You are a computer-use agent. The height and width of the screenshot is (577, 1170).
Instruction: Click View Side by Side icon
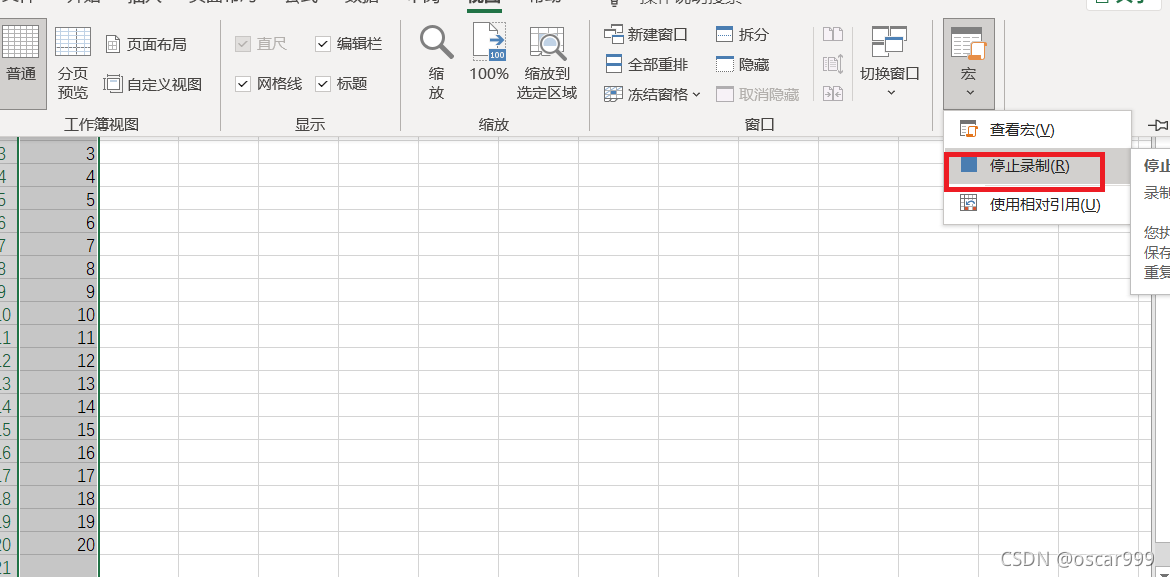833,34
